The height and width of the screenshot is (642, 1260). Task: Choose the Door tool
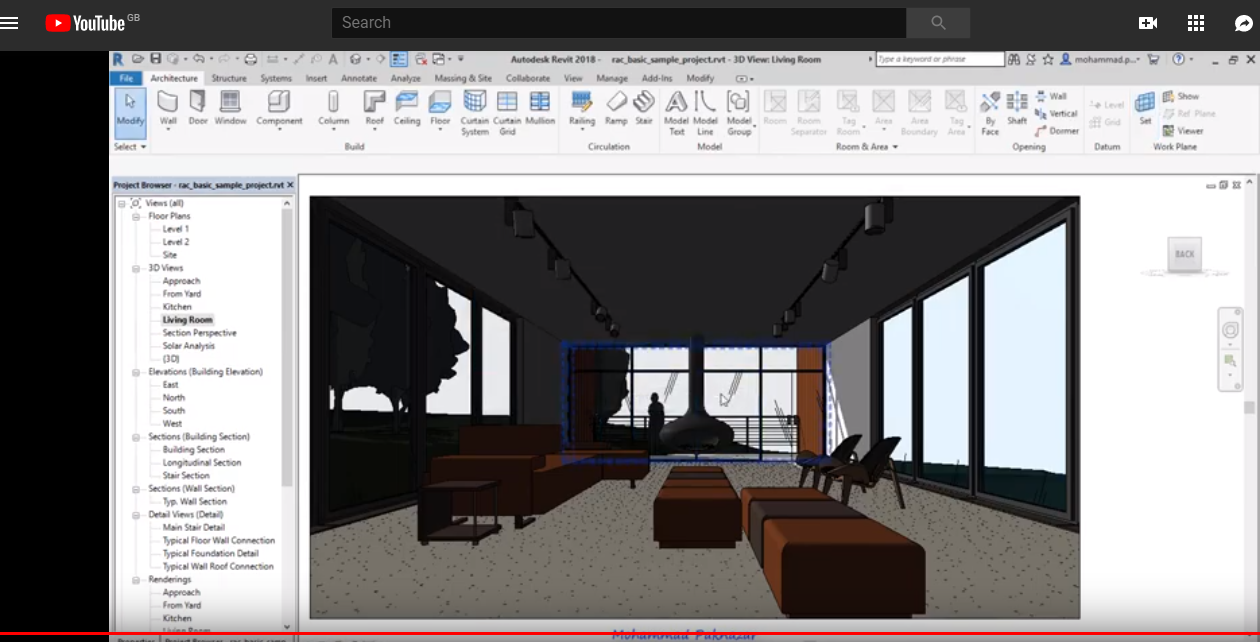tap(198, 109)
